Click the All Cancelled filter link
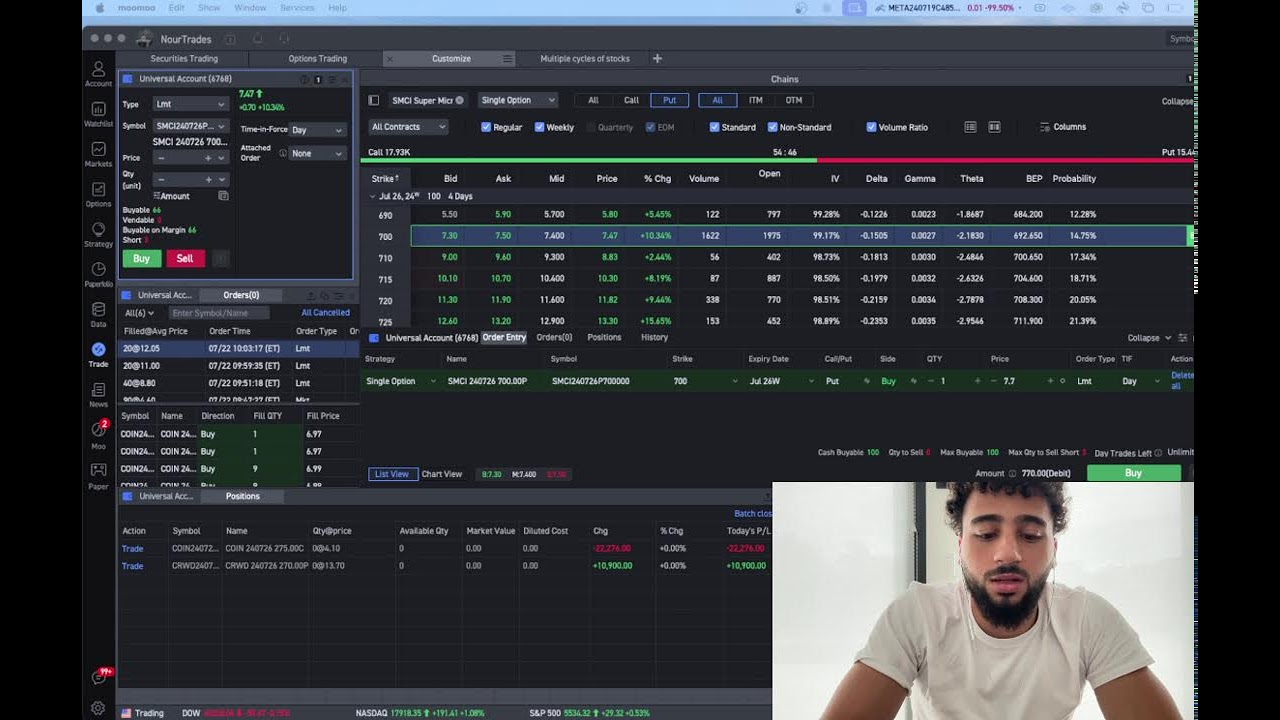 pos(326,313)
